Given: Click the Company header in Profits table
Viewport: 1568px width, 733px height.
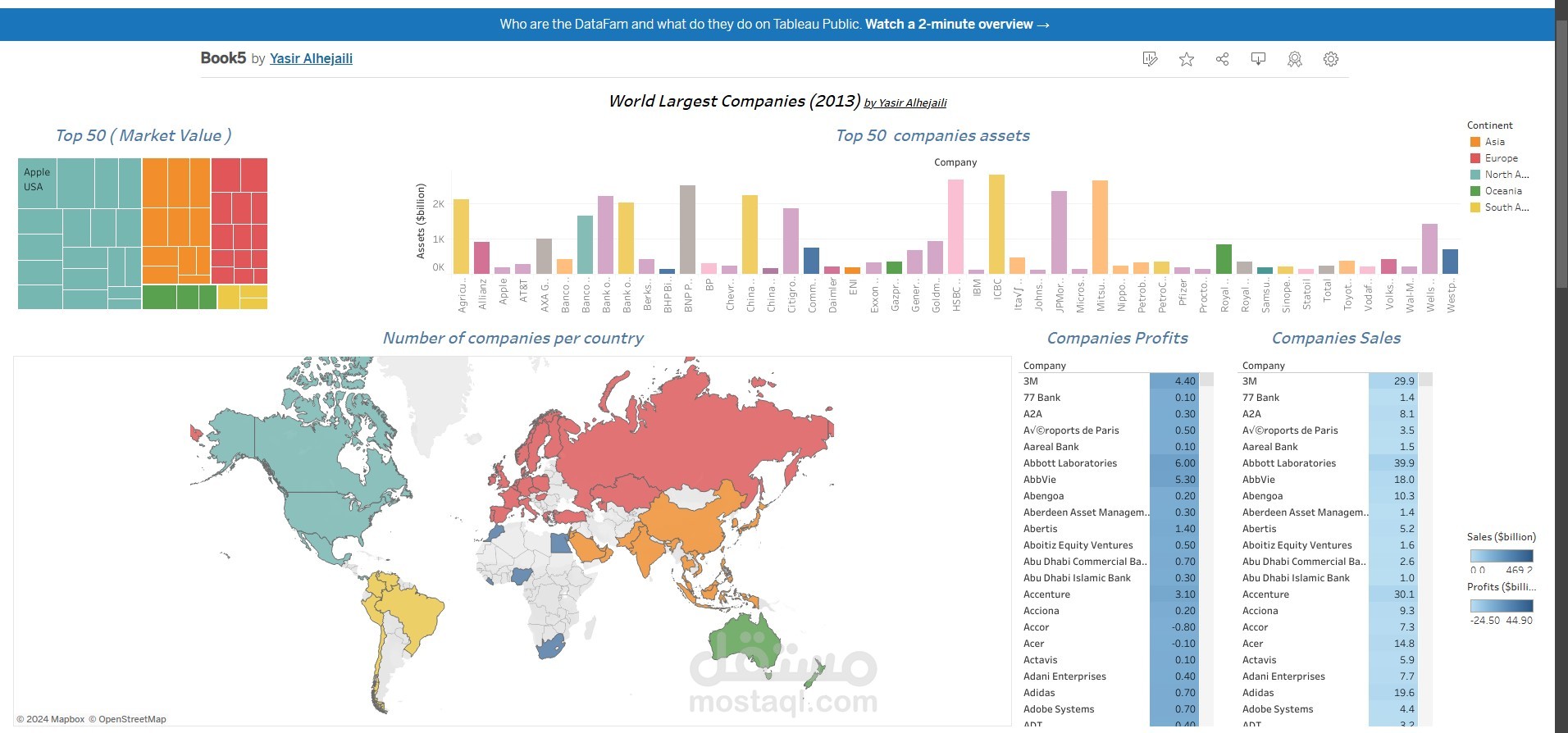Looking at the screenshot, I should point(1044,366).
